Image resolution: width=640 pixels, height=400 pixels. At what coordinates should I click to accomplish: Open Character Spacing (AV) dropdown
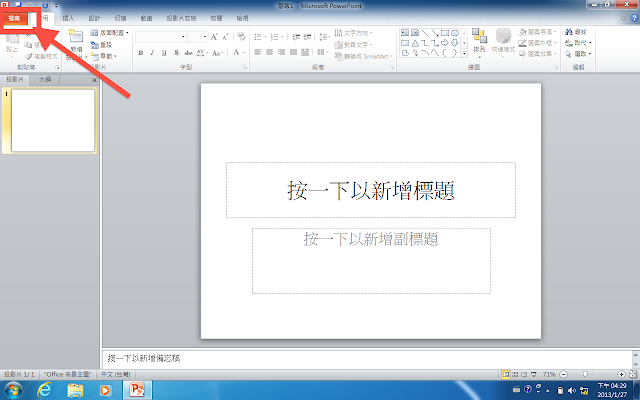[x=202, y=53]
